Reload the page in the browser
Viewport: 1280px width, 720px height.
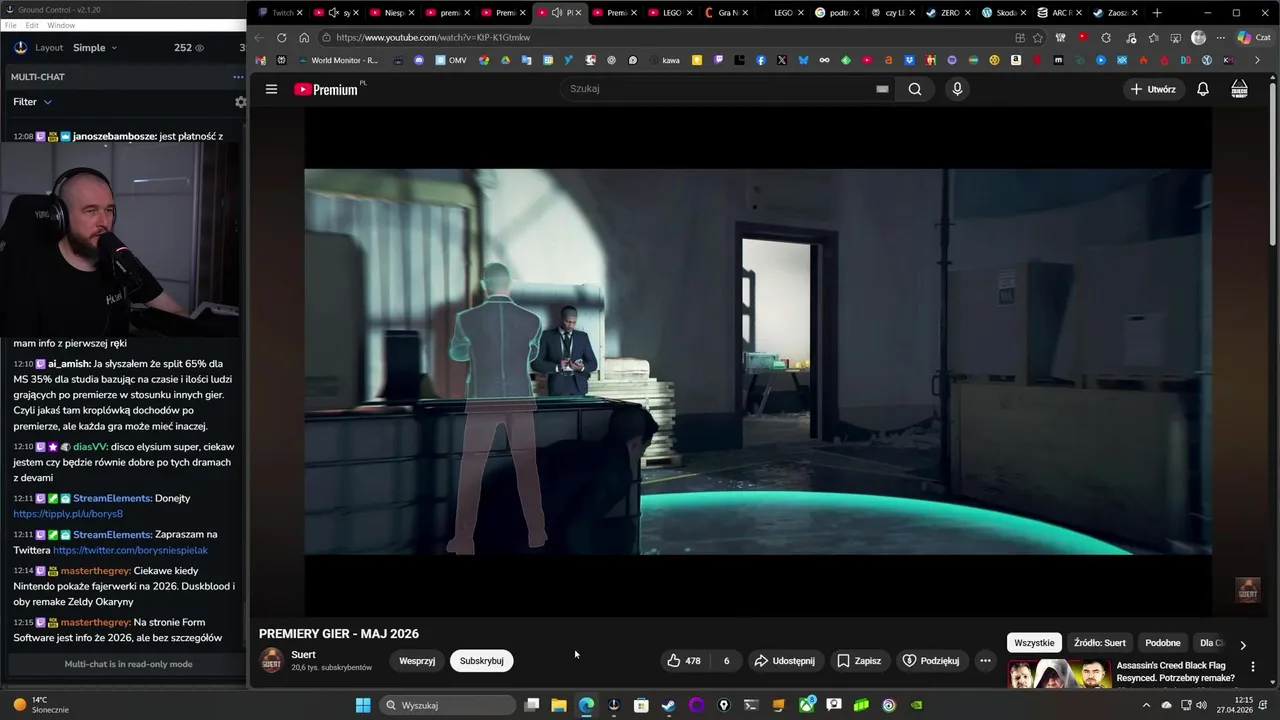[x=281, y=37]
